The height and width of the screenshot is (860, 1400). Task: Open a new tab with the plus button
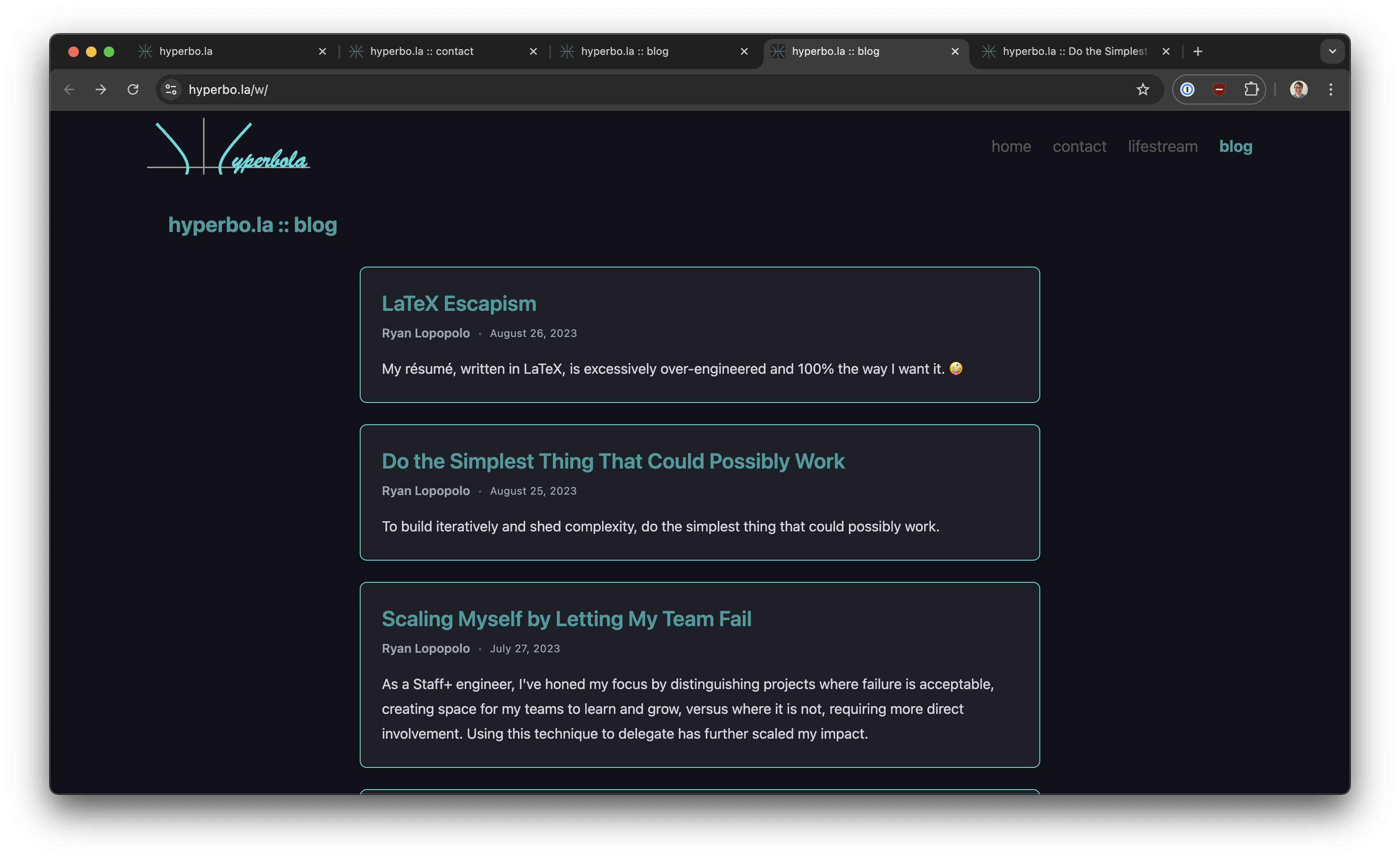pos(1198,51)
